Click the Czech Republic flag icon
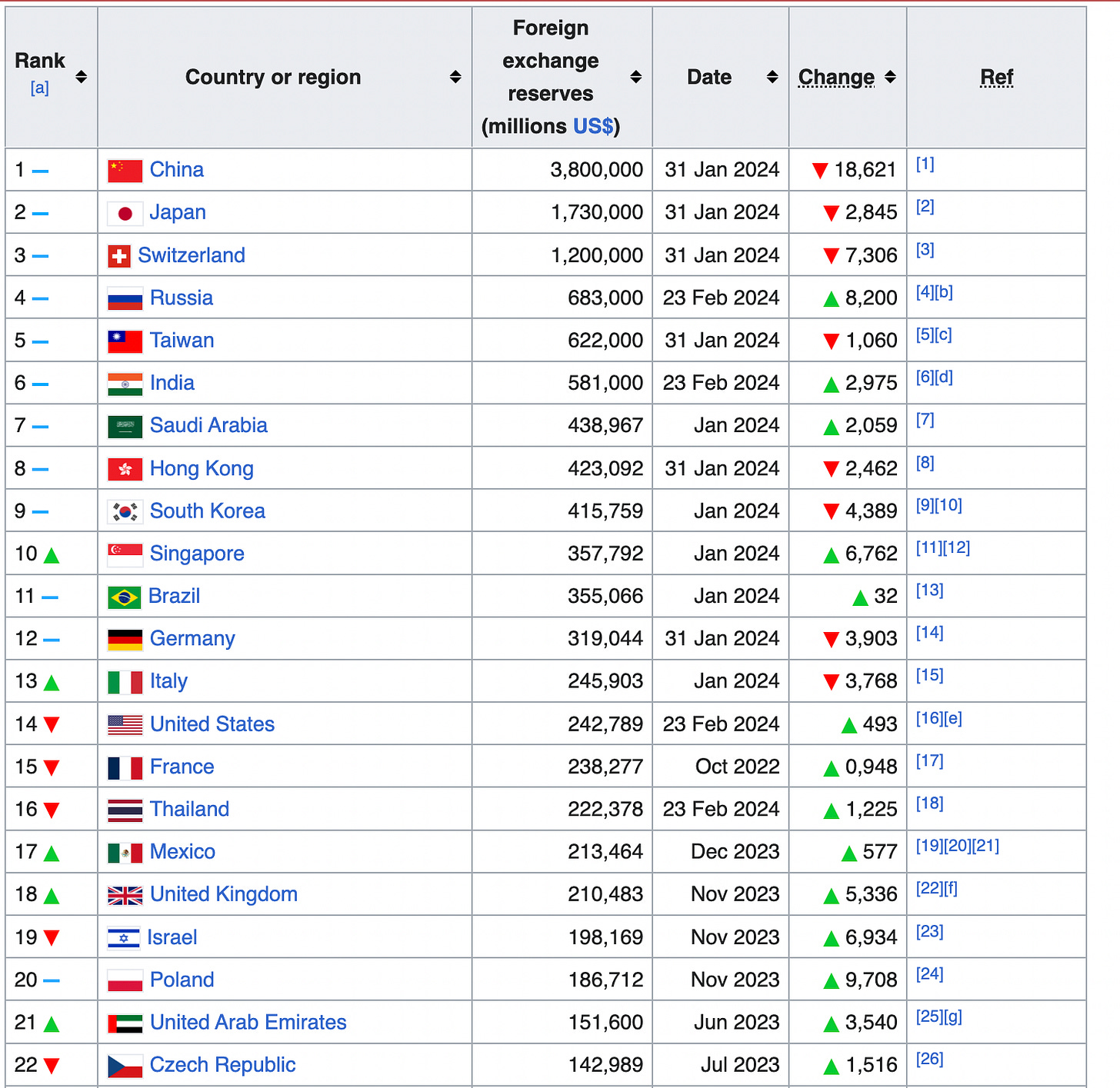Screen dimensions: 1120x1088 [x=125, y=1066]
